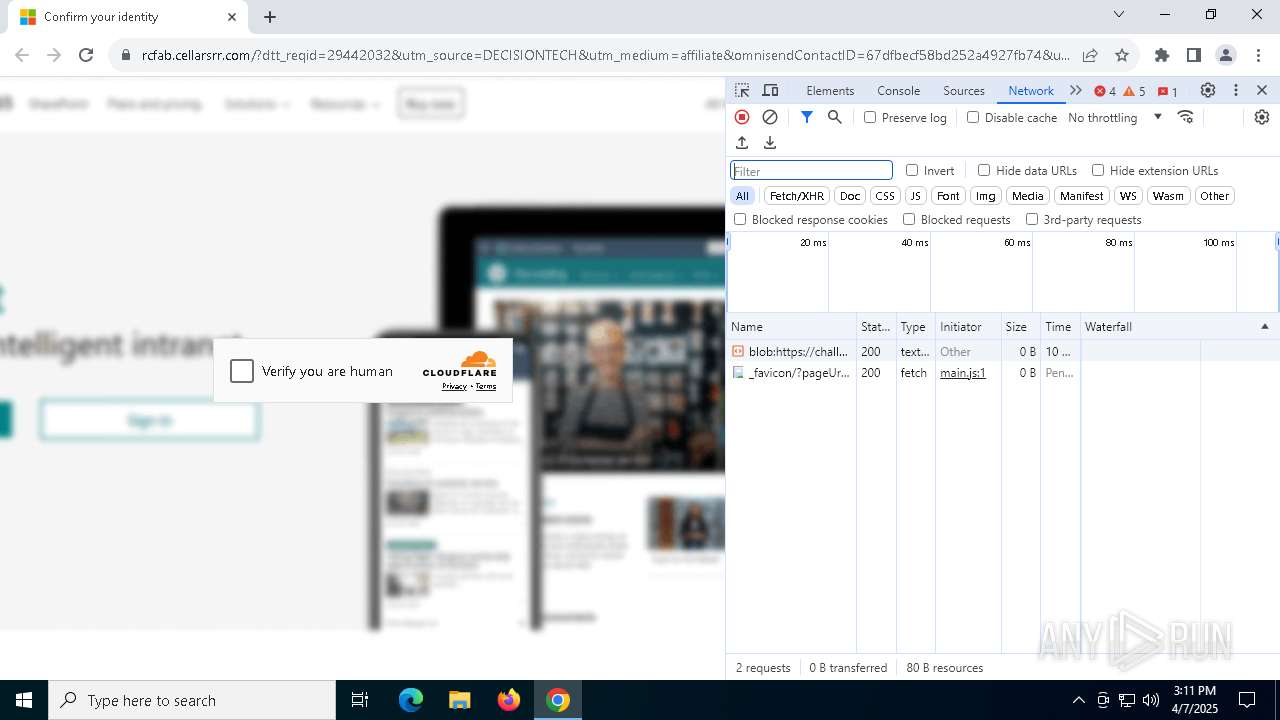The height and width of the screenshot is (720, 1280).
Task: Filter requests by WS type
Action: 1128,196
